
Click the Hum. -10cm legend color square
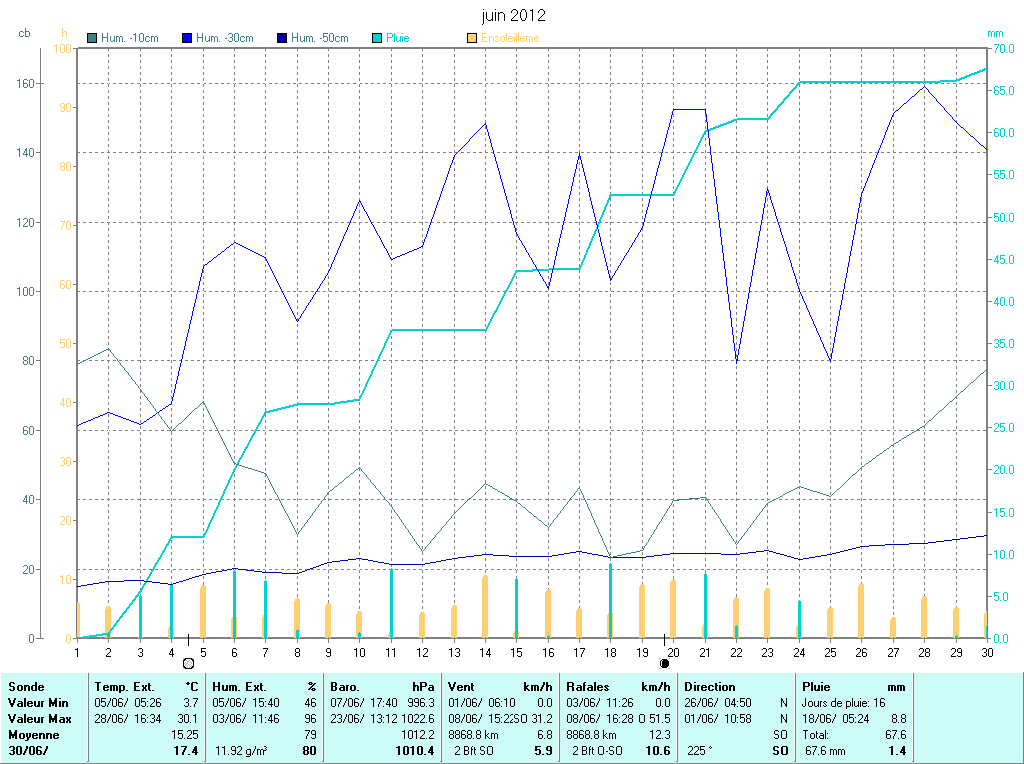coord(93,38)
